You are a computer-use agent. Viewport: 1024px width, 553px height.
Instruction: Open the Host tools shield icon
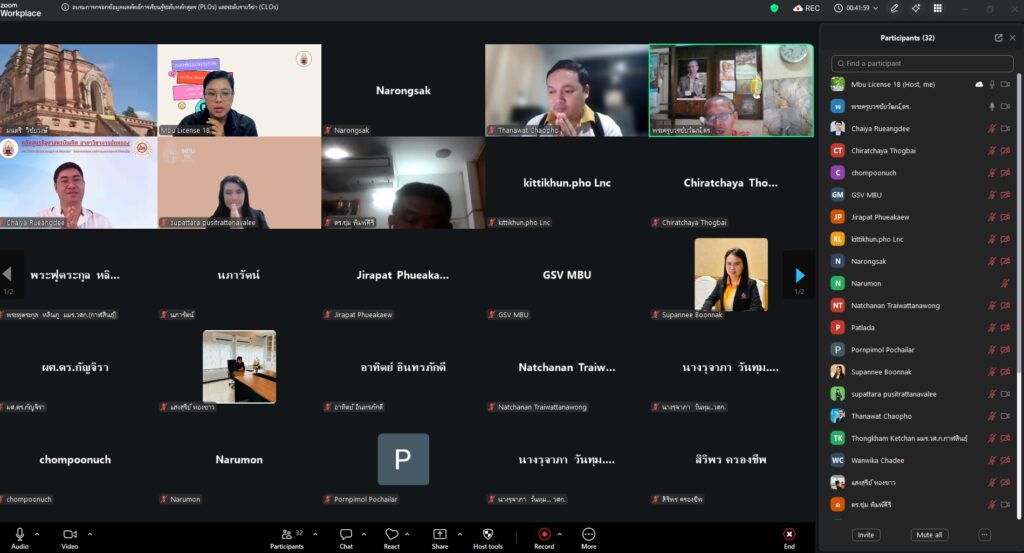pos(487,535)
